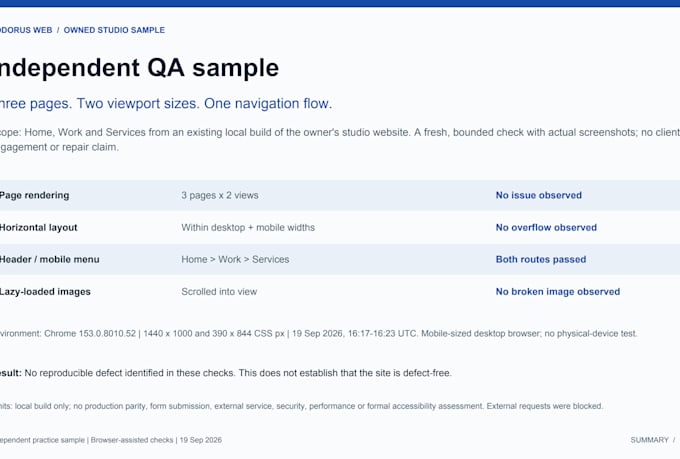
Task: Click the 'No overflow observed' result
Action: [546, 227]
